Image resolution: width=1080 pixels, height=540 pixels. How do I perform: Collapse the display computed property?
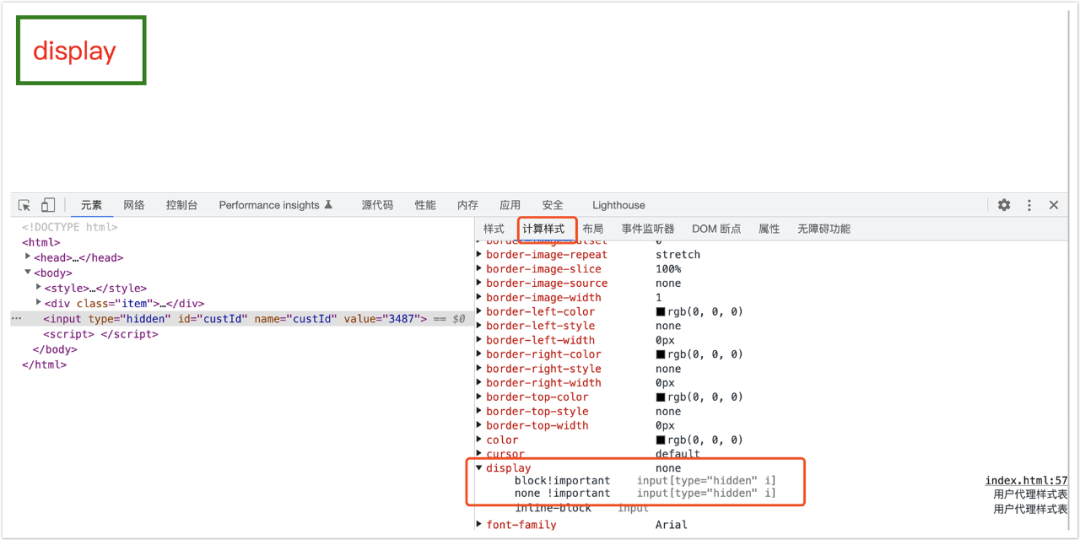click(479, 468)
